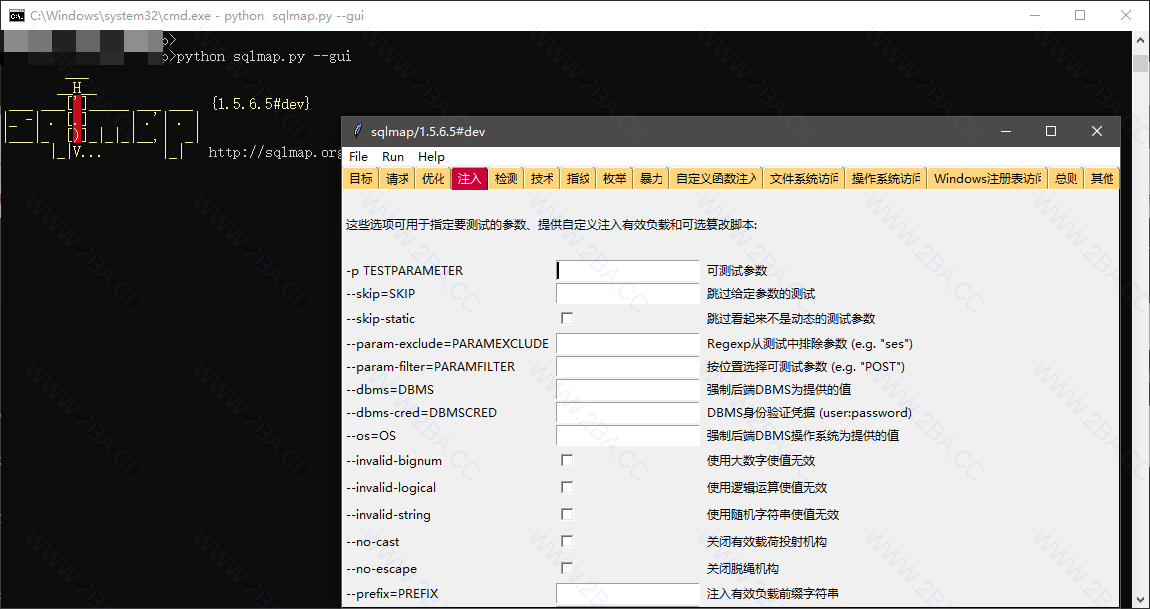Click 'python sqlmap.py --gui' command text
The image size is (1150, 609).
[263, 56]
